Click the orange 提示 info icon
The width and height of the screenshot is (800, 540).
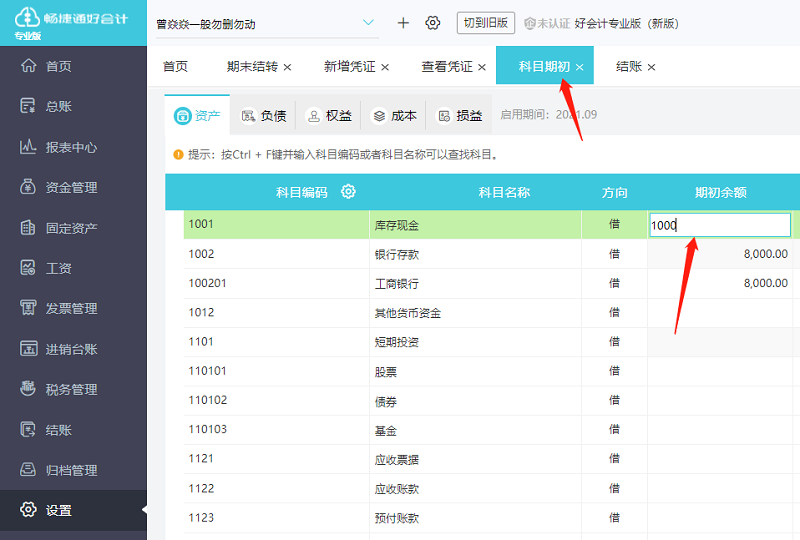[x=178, y=154]
